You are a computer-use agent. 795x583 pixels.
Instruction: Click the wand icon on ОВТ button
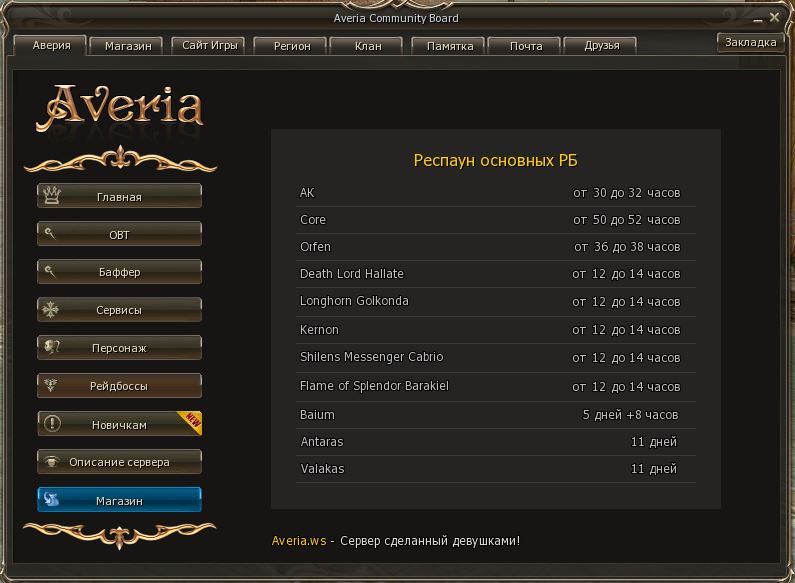51,234
